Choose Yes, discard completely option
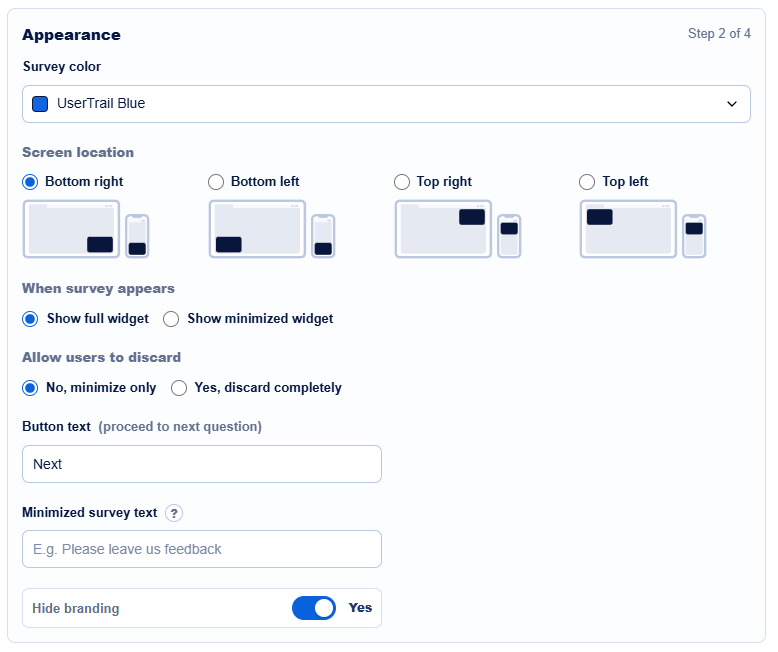The height and width of the screenshot is (652, 778). [x=179, y=388]
